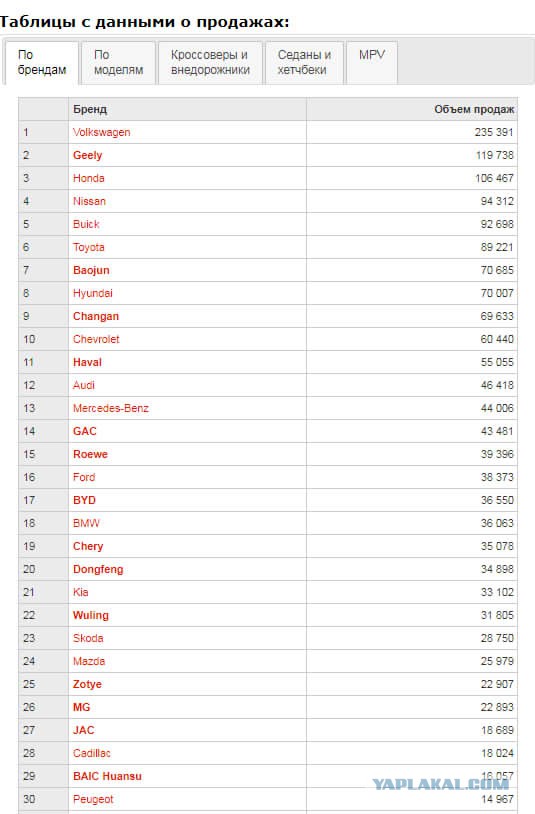Click the BAIC Huansu link

(107, 776)
